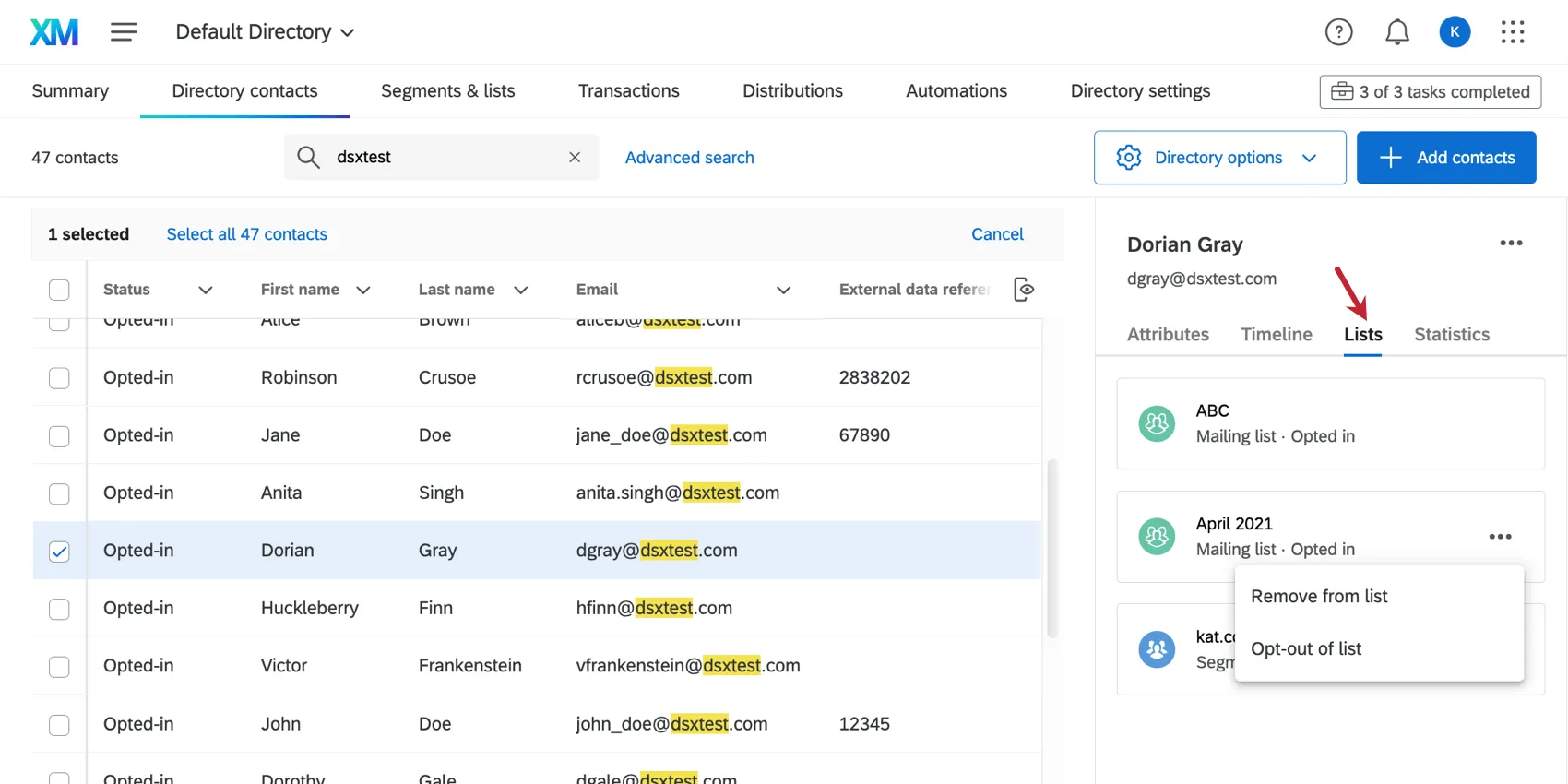Open Dorian Gray contact options ellipsis
1568x784 pixels.
pyautogui.click(x=1511, y=244)
